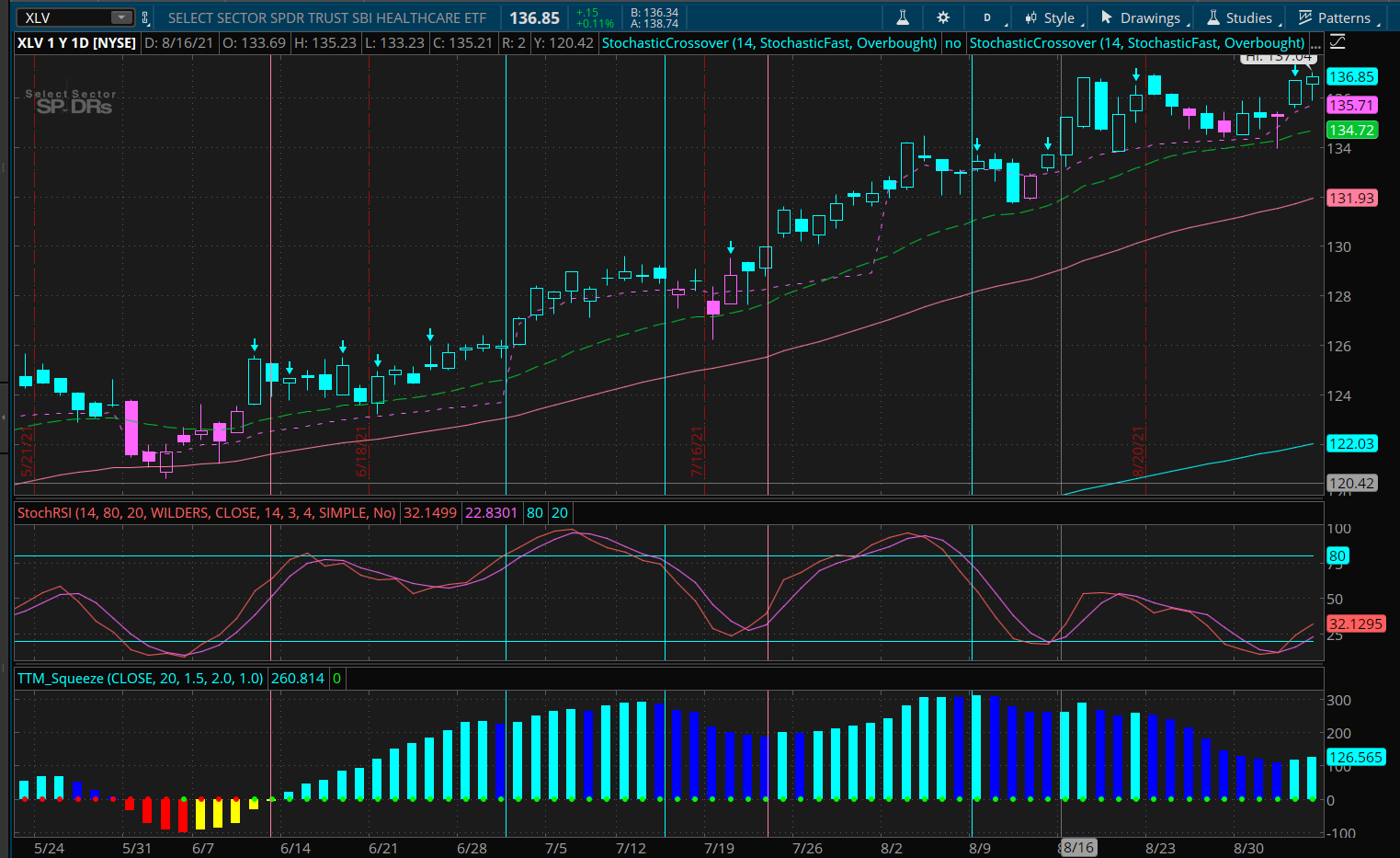The height and width of the screenshot is (858, 1400).
Task: Click the 6/14 date on time axis
Action: coord(295,848)
